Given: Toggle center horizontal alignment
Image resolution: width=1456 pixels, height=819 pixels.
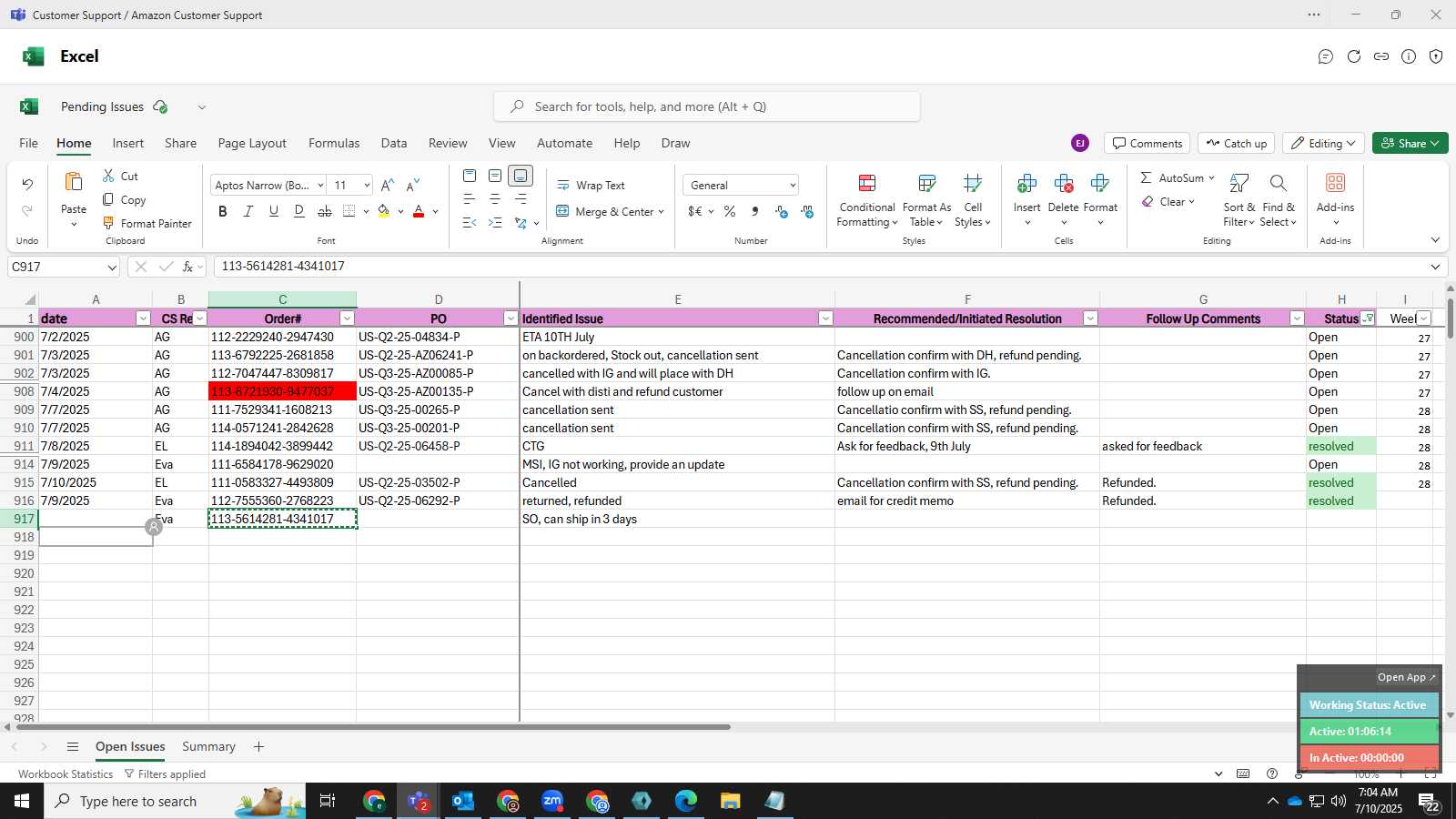Looking at the screenshot, I should (495, 199).
